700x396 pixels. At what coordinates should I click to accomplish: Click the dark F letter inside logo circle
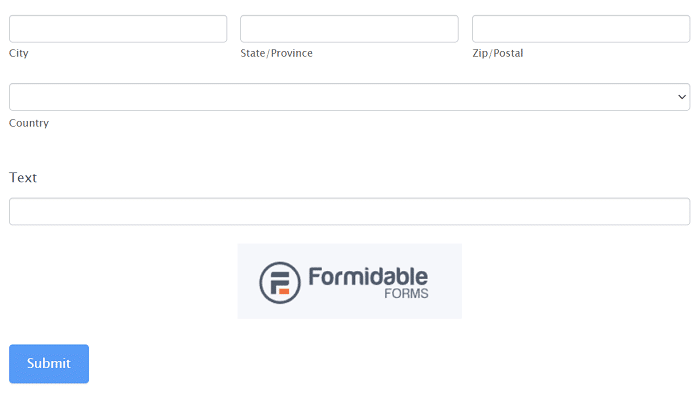tap(279, 282)
